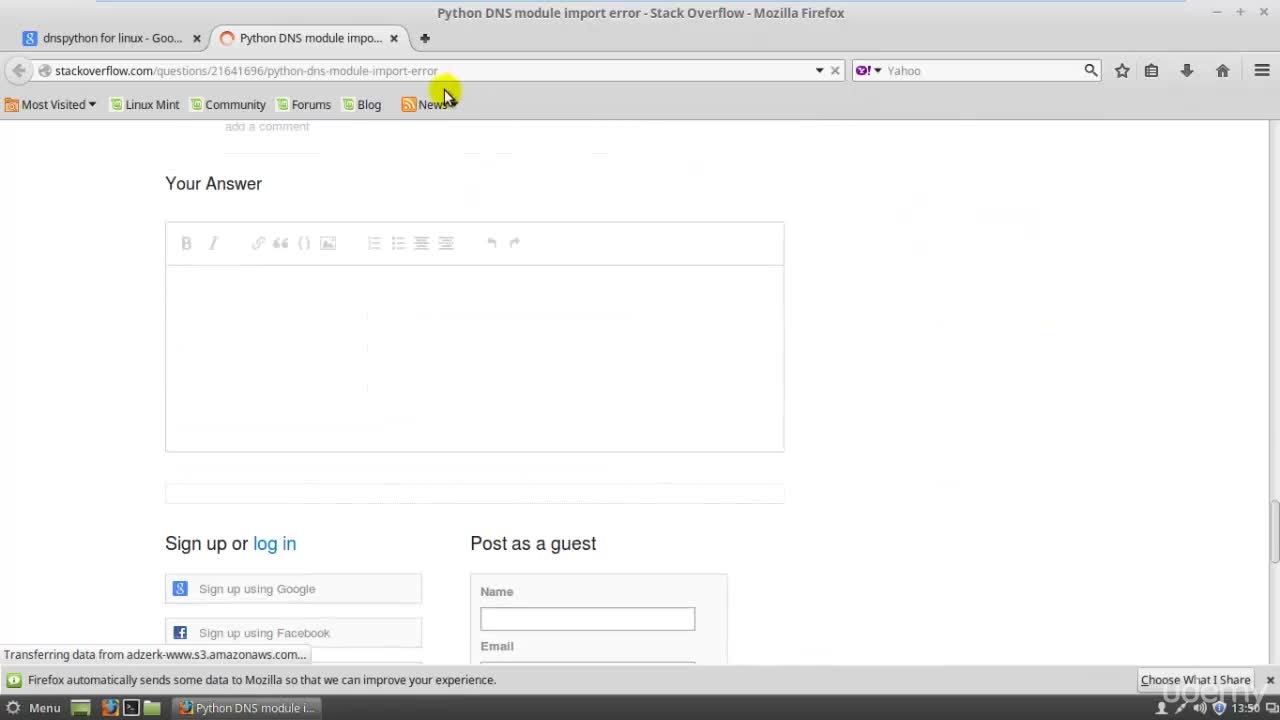Image resolution: width=1280 pixels, height=720 pixels.
Task: Open the Linux Mint Menu button
Action: coord(34,707)
